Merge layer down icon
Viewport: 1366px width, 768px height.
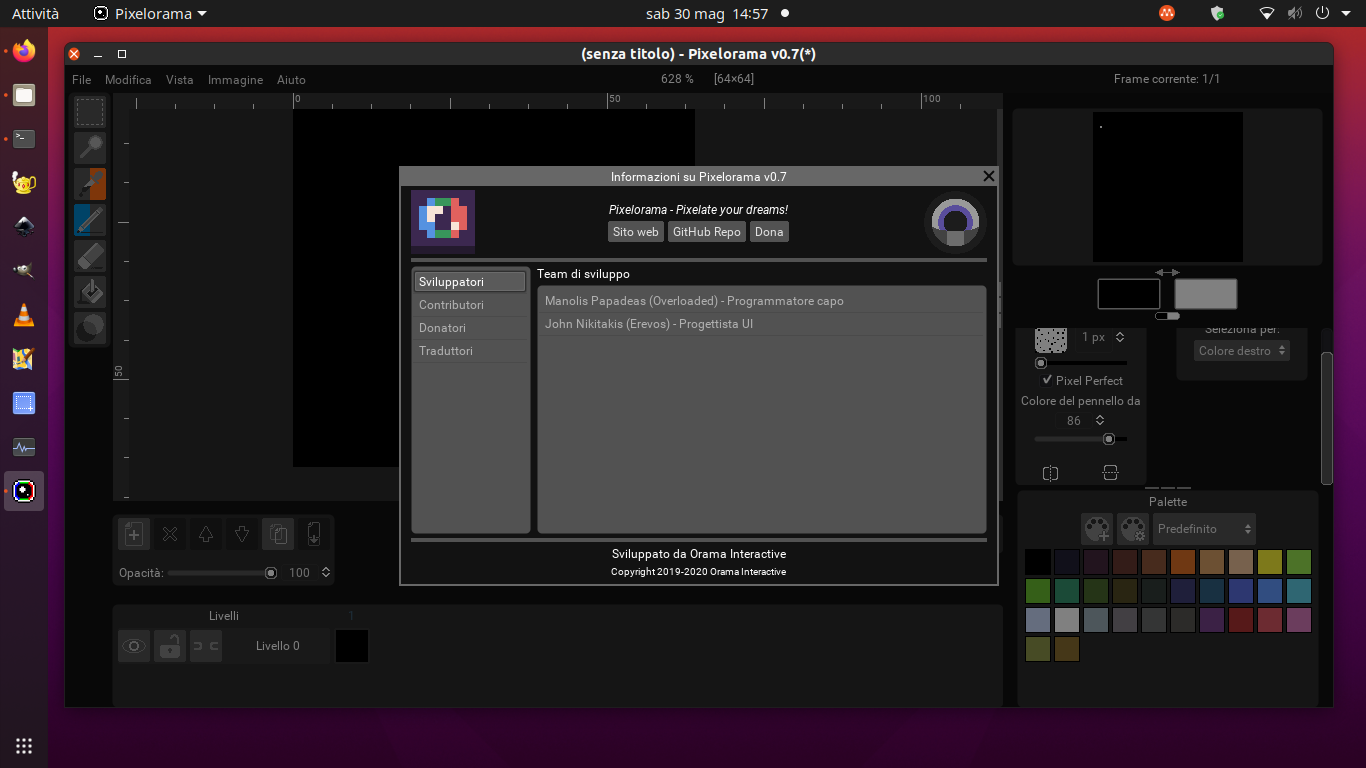(314, 534)
